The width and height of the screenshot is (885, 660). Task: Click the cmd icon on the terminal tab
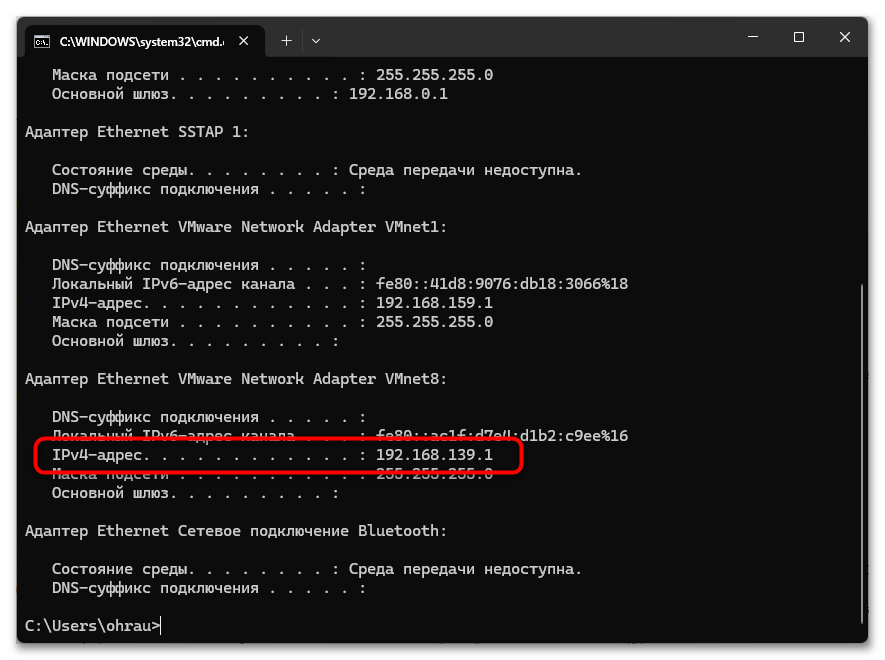tap(42, 41)
